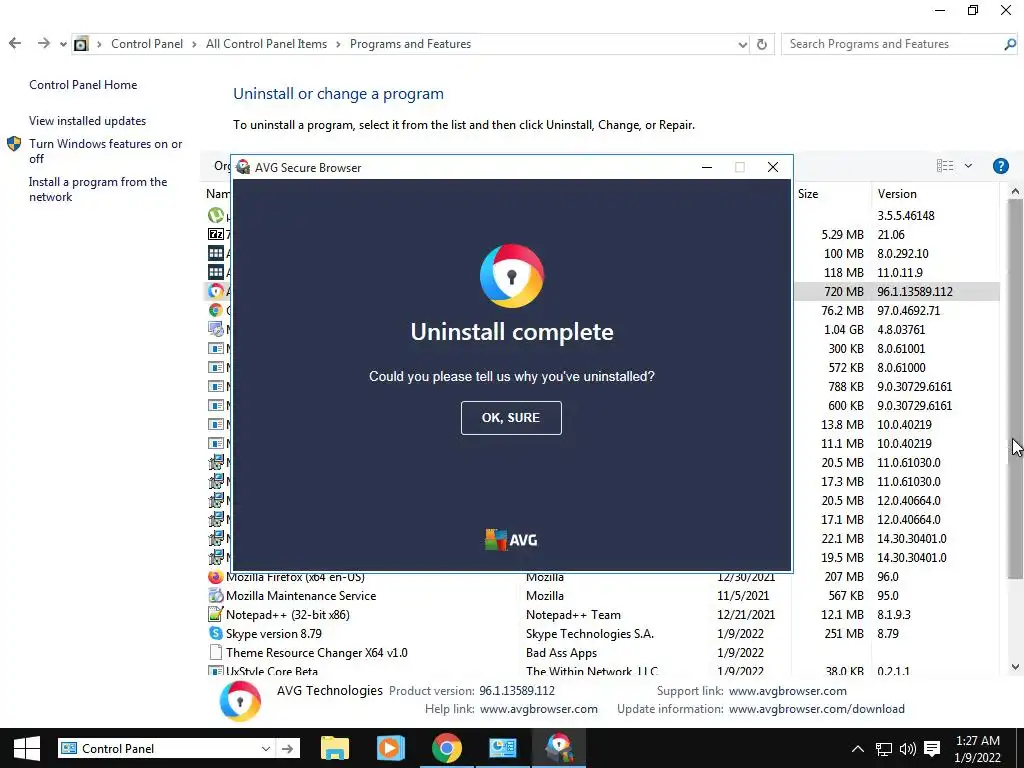This screenshot has height=768, width=1024.
Task: Focus the Search Programs and Features box
Action: pos(892,44)
